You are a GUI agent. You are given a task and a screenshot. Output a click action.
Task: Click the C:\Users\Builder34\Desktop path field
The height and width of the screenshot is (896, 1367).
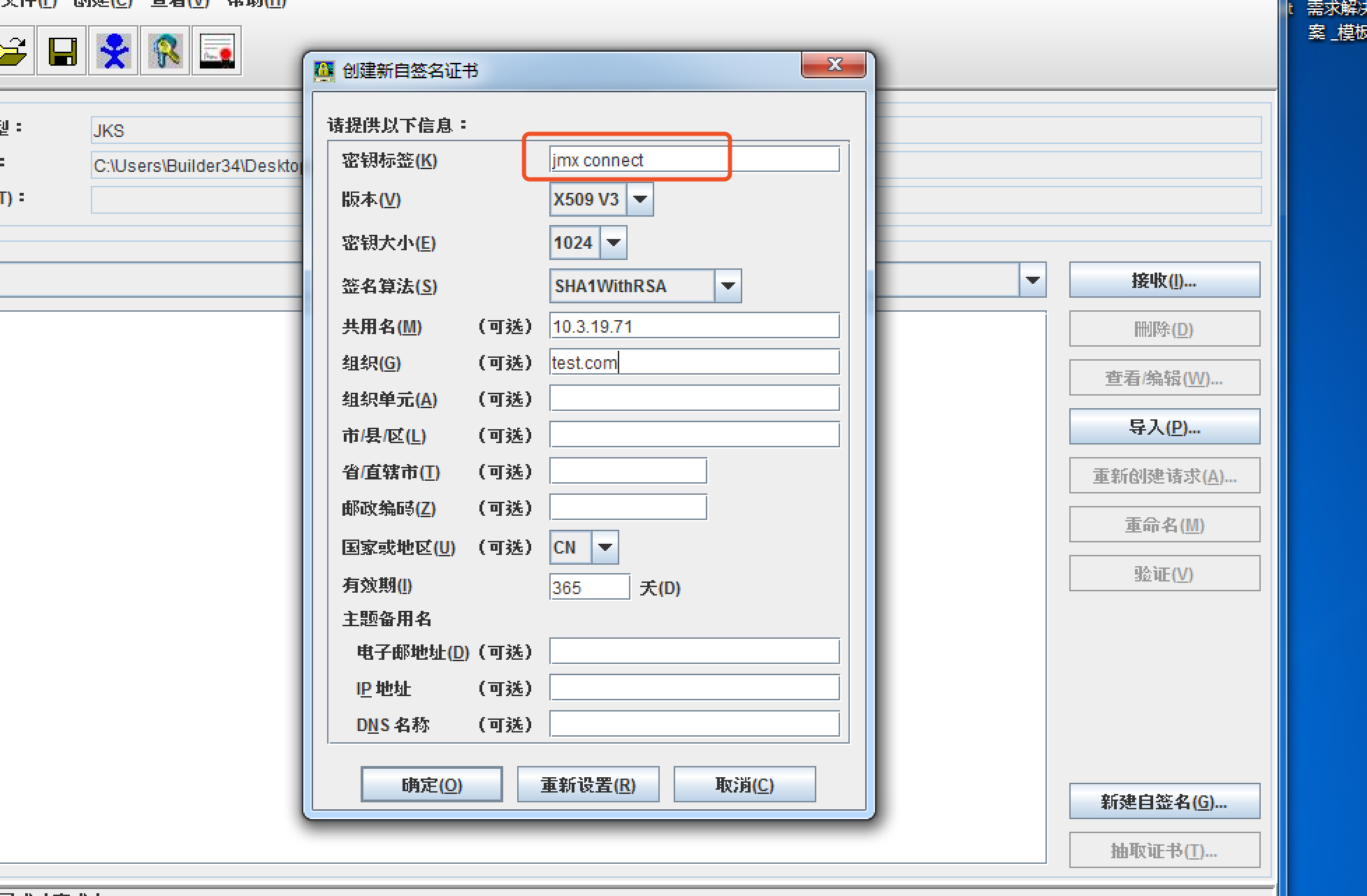[197, 165]
